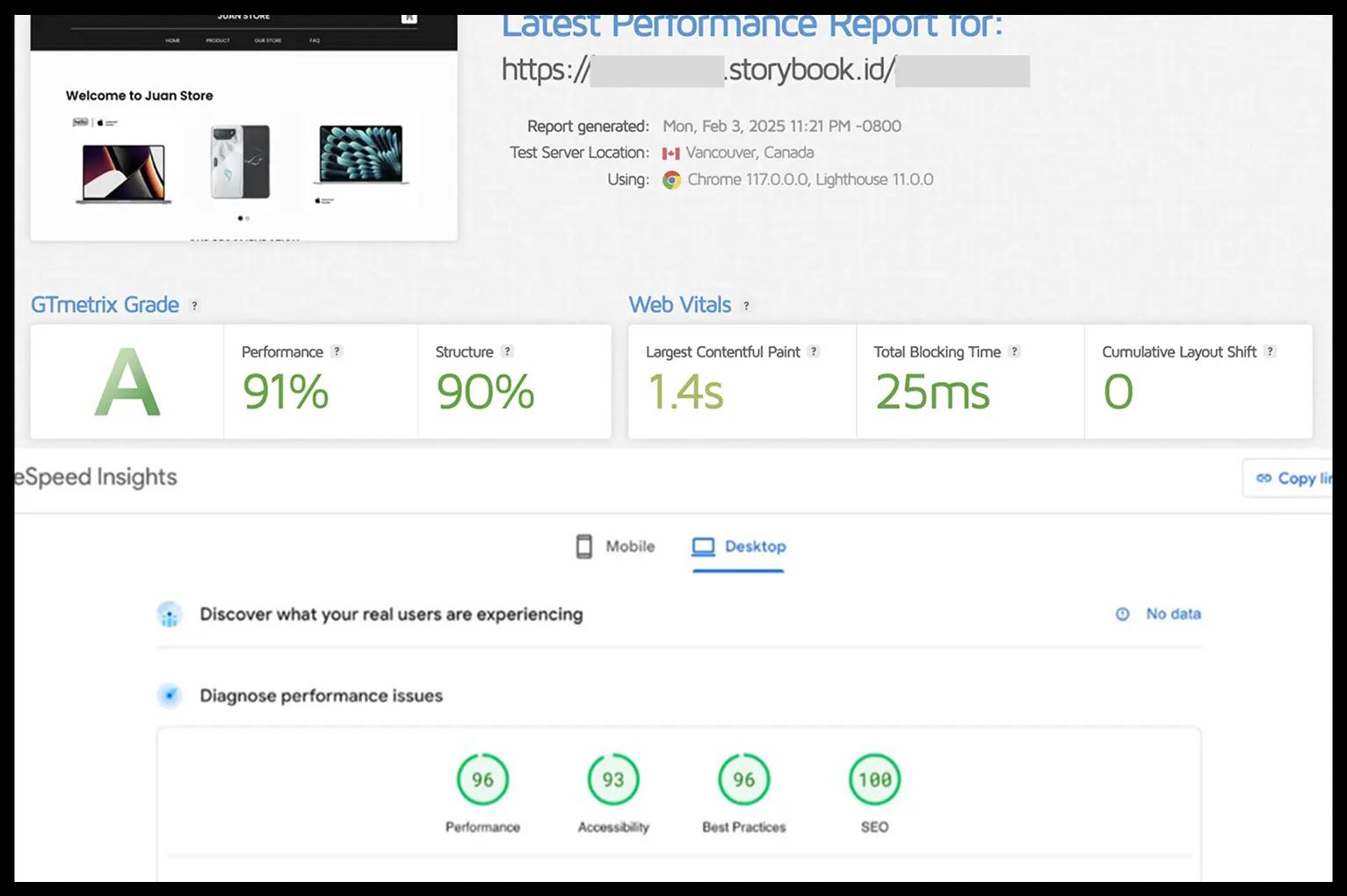Click the Web Vitals heading
Screen dimensions: 1347x896
(x=680, y=305)
